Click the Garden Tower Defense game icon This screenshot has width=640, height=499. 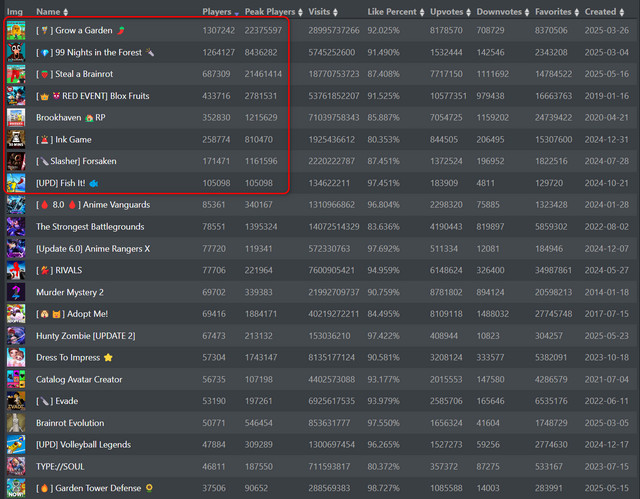click(x=16, y=489)
